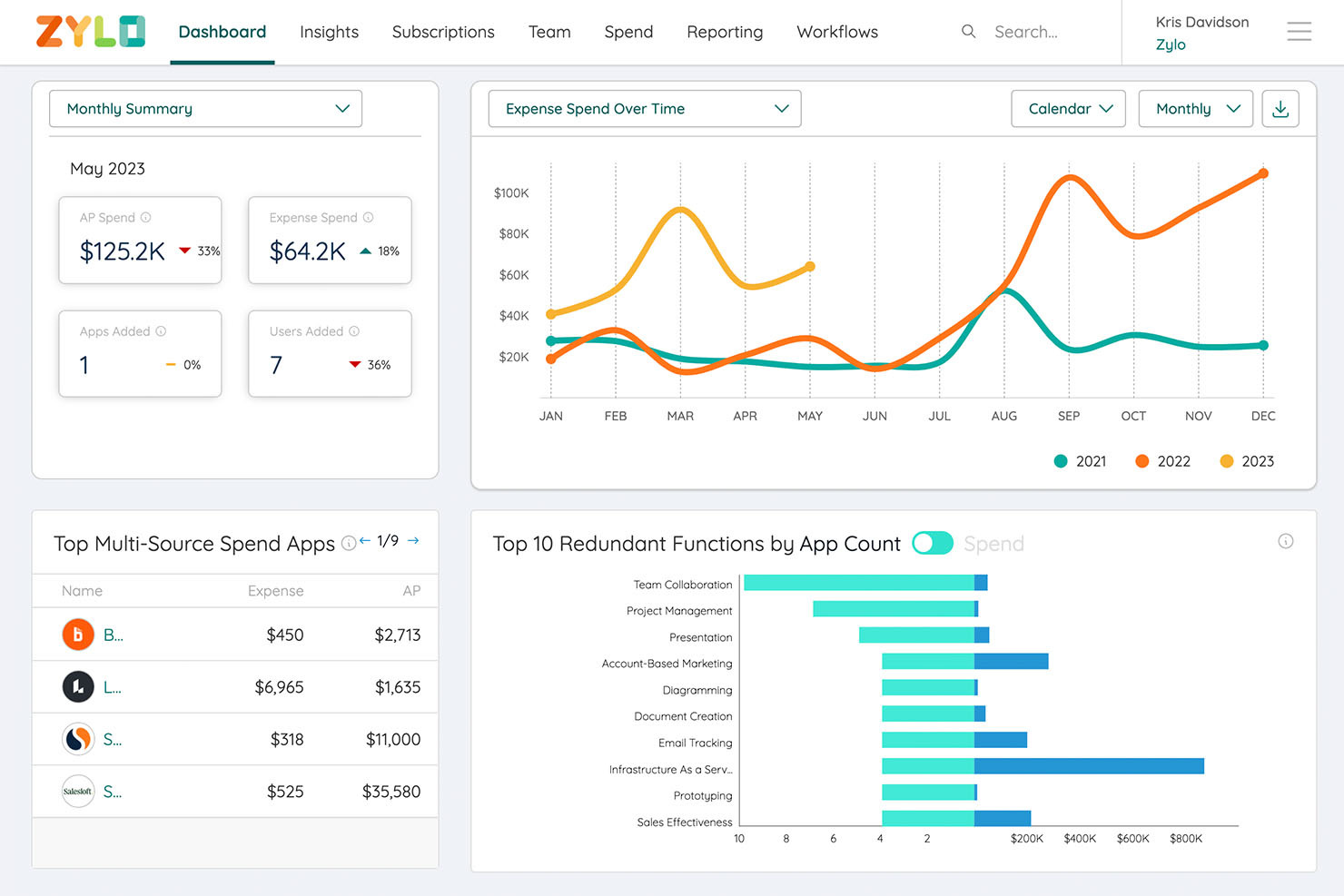Toggle the 2021 series in the chart legend
Image resolution: width=1344 pixels, height=896 pixels.
point(1060,461)
